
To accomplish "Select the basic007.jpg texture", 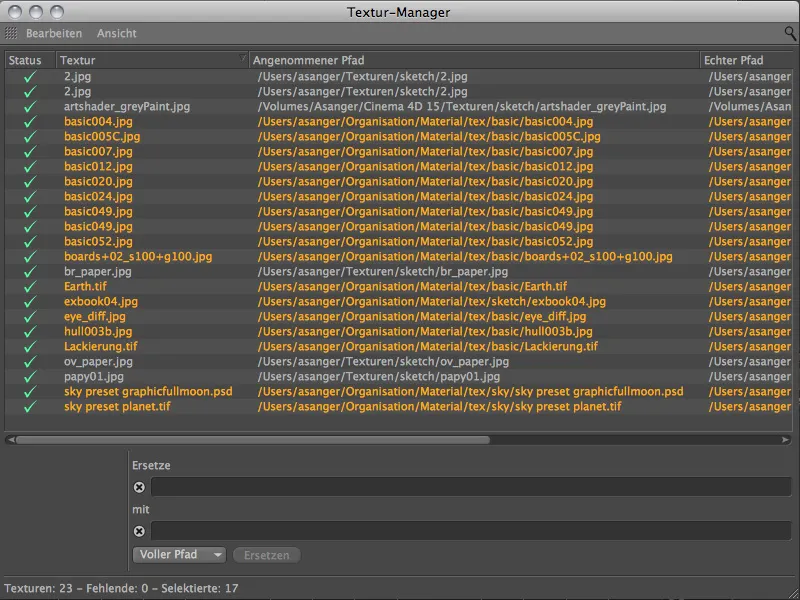I will point(98,152).
